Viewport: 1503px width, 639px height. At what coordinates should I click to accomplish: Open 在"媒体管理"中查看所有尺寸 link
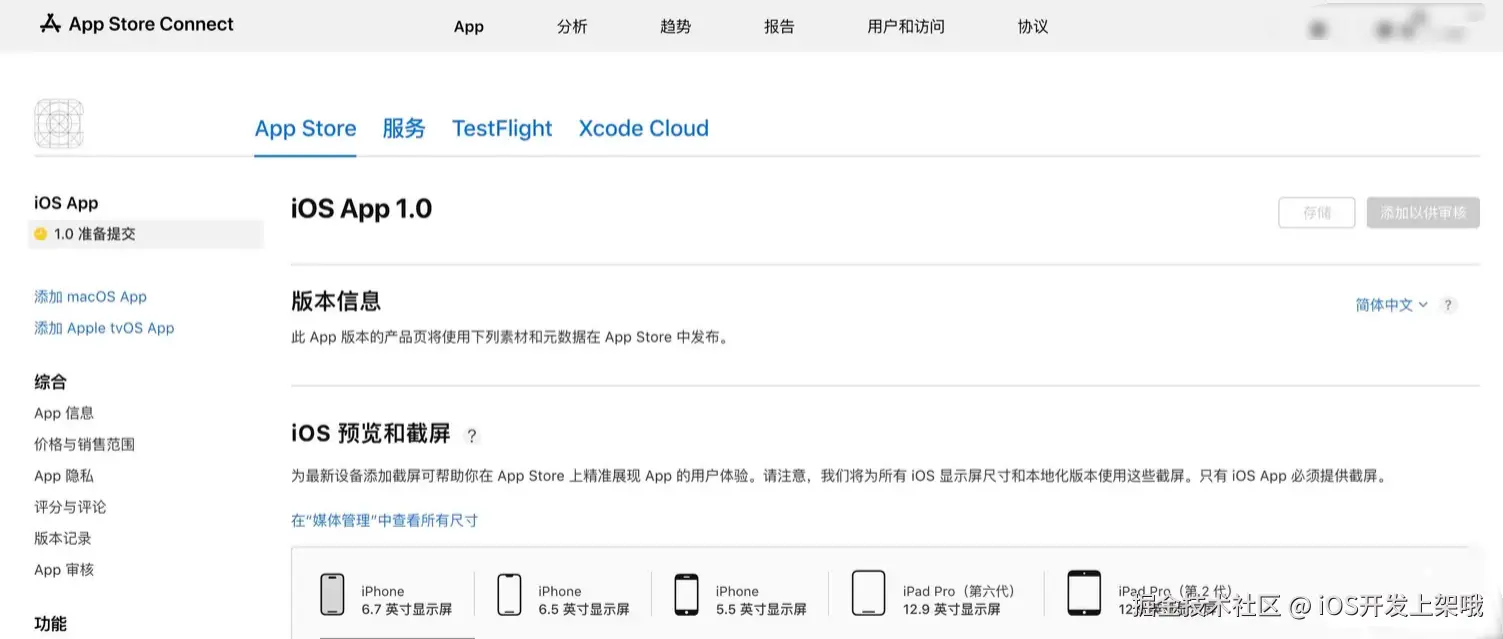(x=383, y=520)
